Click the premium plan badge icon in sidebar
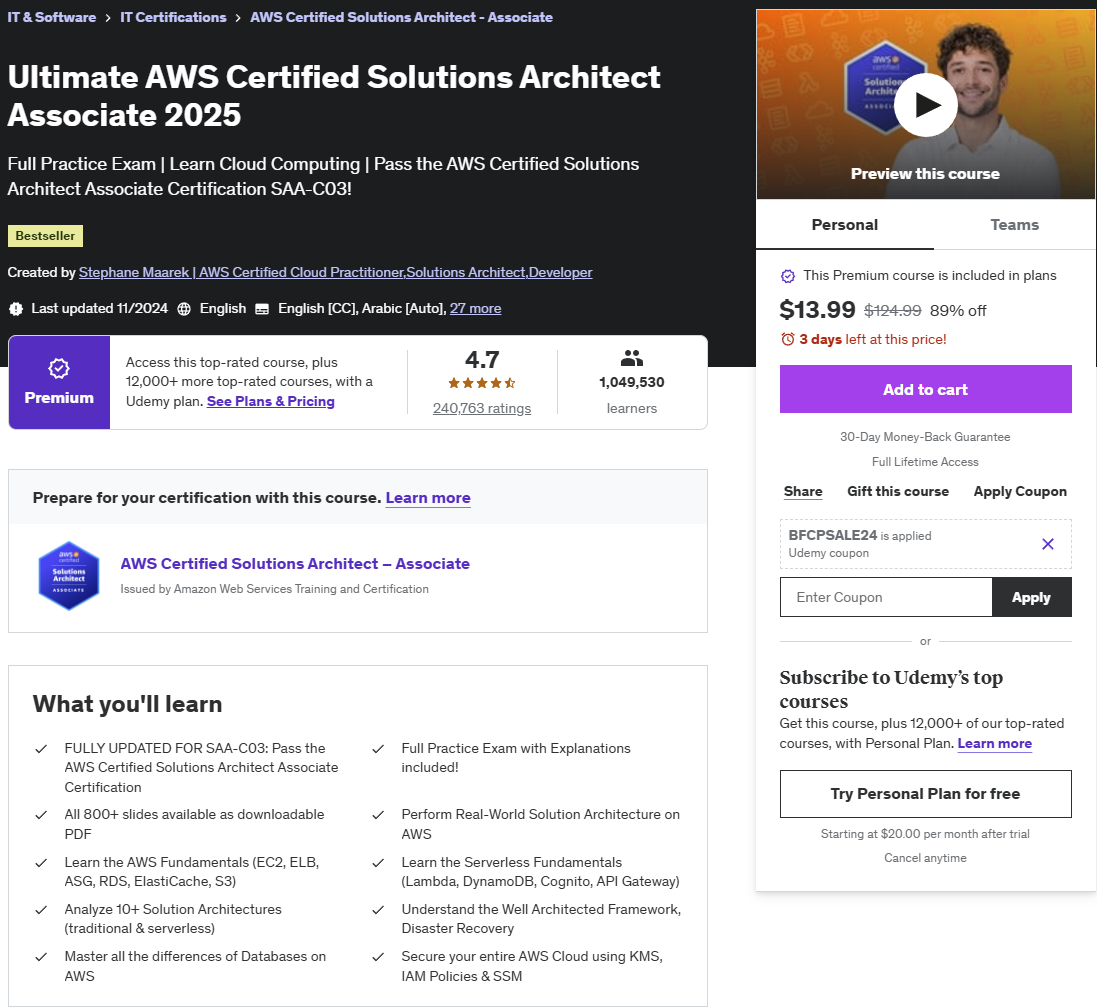The height and width of the screenshot is (1007, 1097). click(x=788, y=276)
